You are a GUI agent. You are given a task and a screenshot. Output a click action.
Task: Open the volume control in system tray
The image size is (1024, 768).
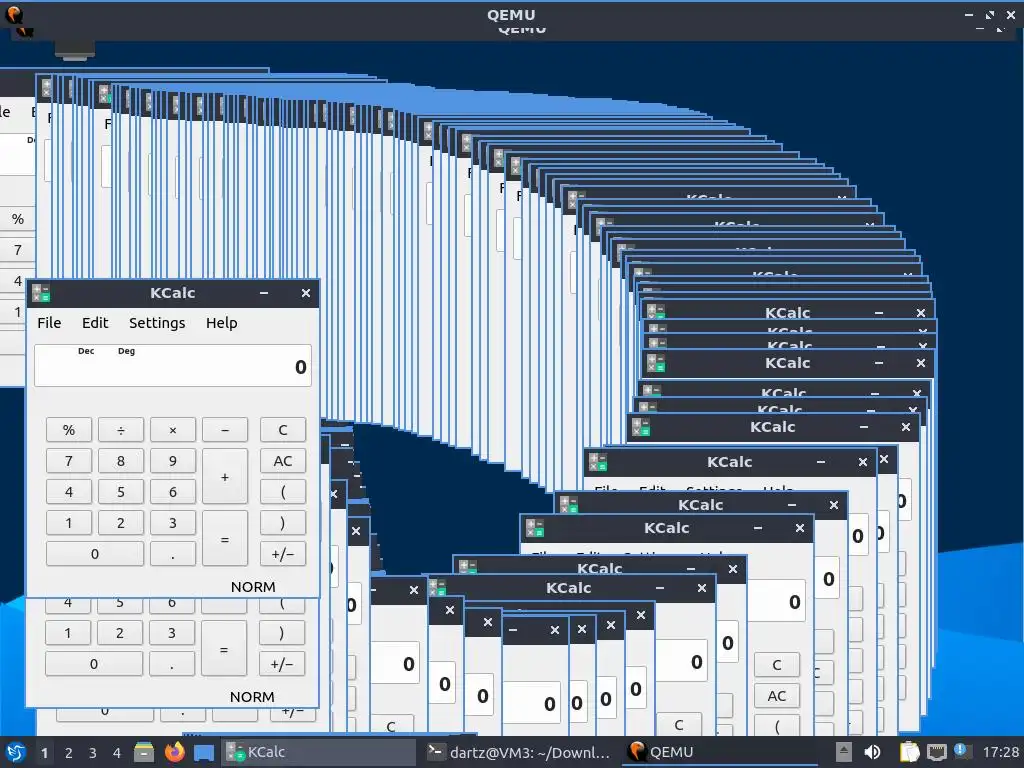click(872, 752)
